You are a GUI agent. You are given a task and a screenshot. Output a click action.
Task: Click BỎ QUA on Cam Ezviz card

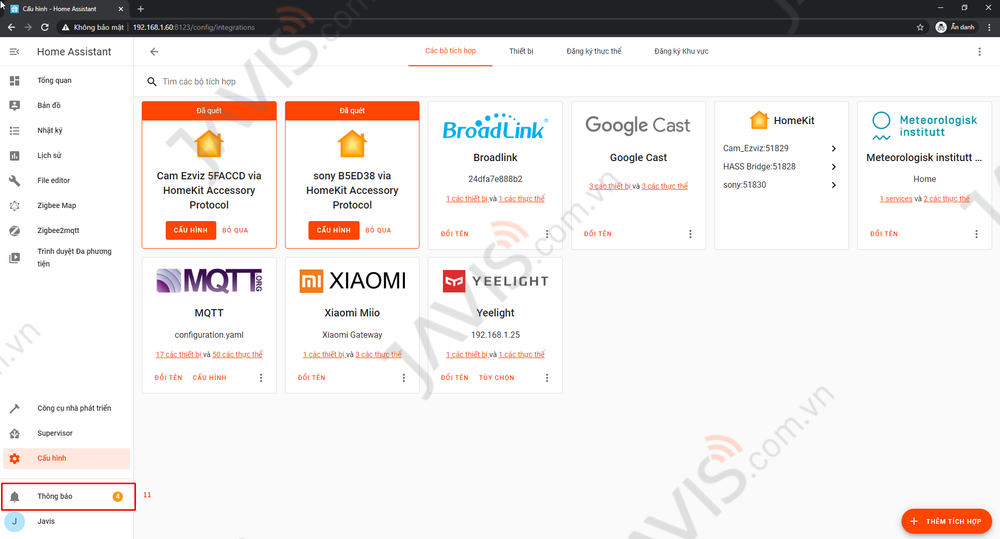point(235,230)
